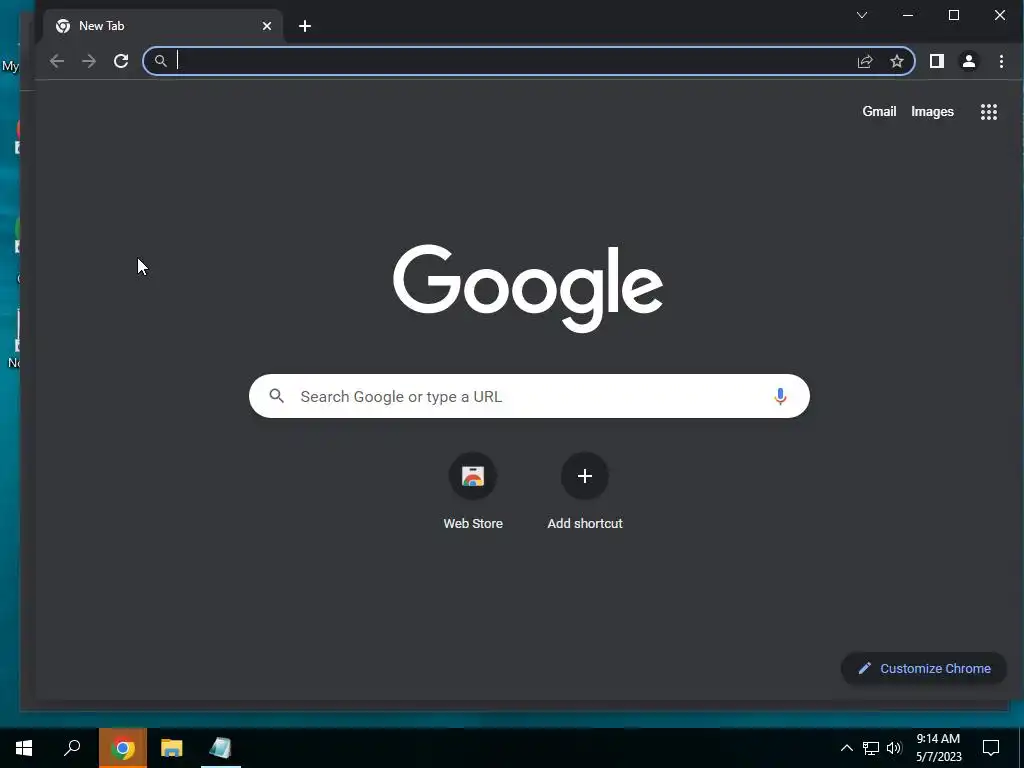
Task: Open the Web Store shortcut
Action: (473, 491)
